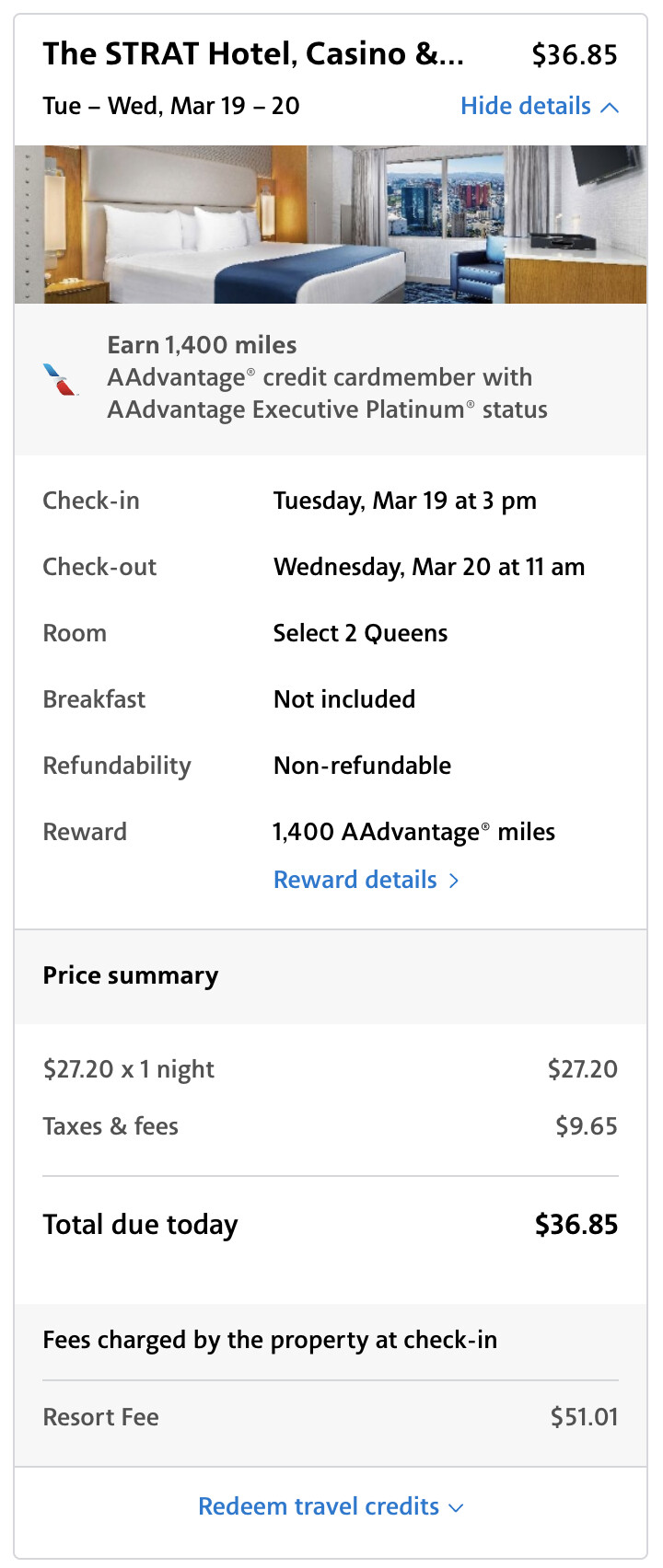Screen dimensions: 663x1568
Task: Click the Select 2 Queens room type
Action: click(x=360, y=633)
